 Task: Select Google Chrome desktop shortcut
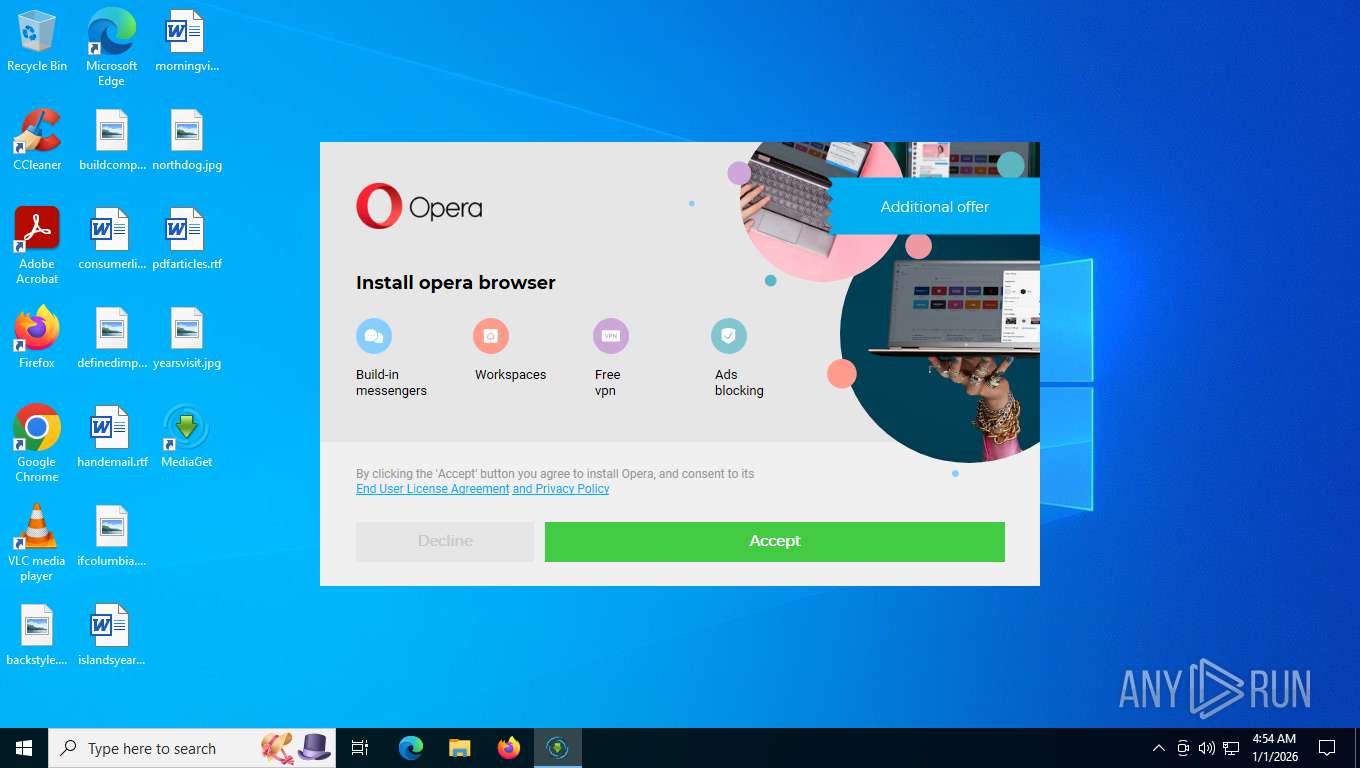[37, 444]
